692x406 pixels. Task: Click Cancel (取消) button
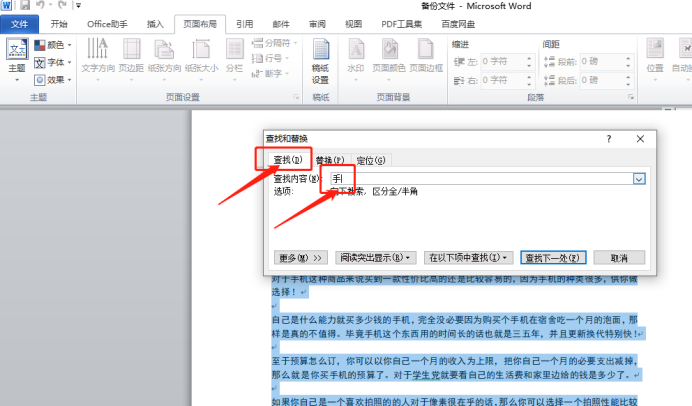(619, 258)
